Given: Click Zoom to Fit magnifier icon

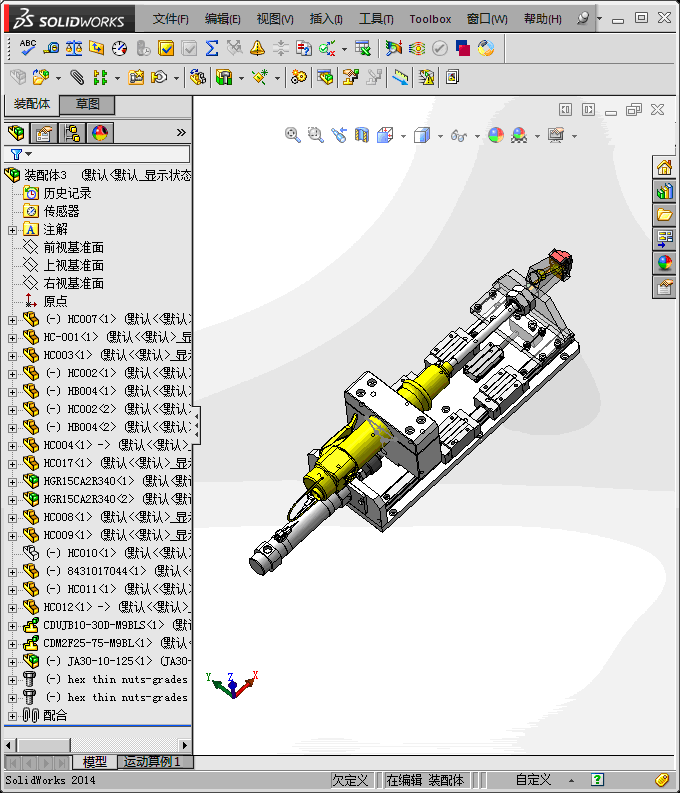Looking at the screenshot, I should click(x=293, y=135).
